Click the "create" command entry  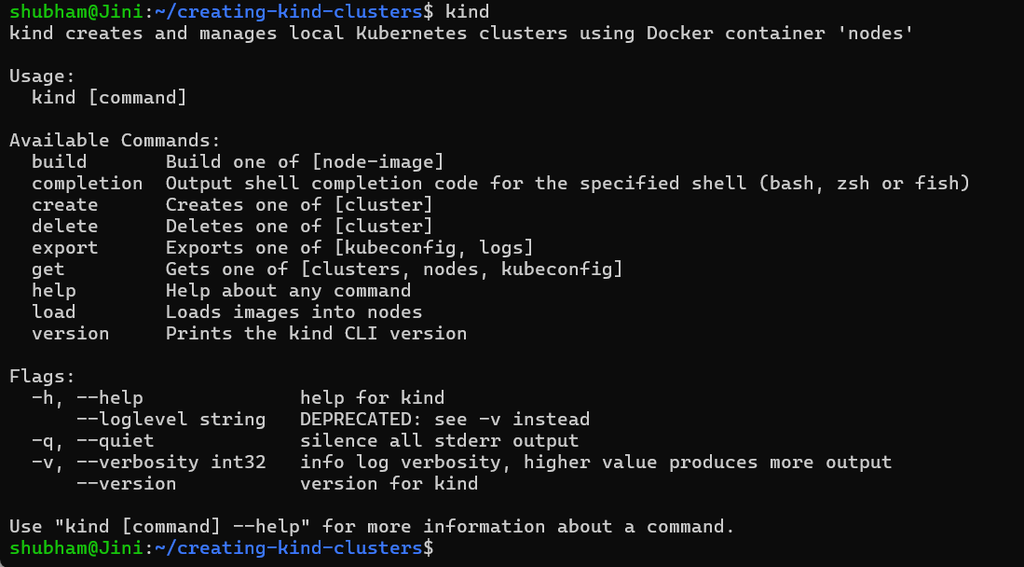(65, 205)
